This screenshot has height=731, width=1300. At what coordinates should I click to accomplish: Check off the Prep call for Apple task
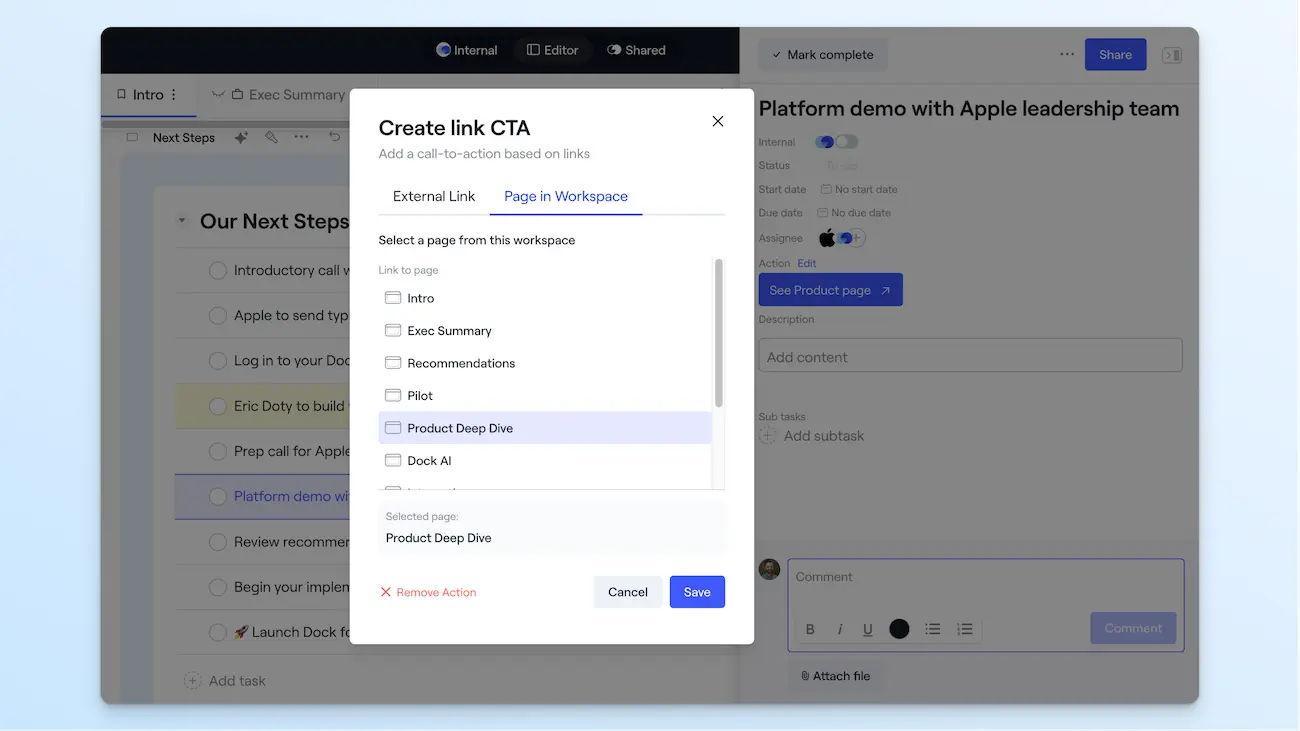[217, 451]
